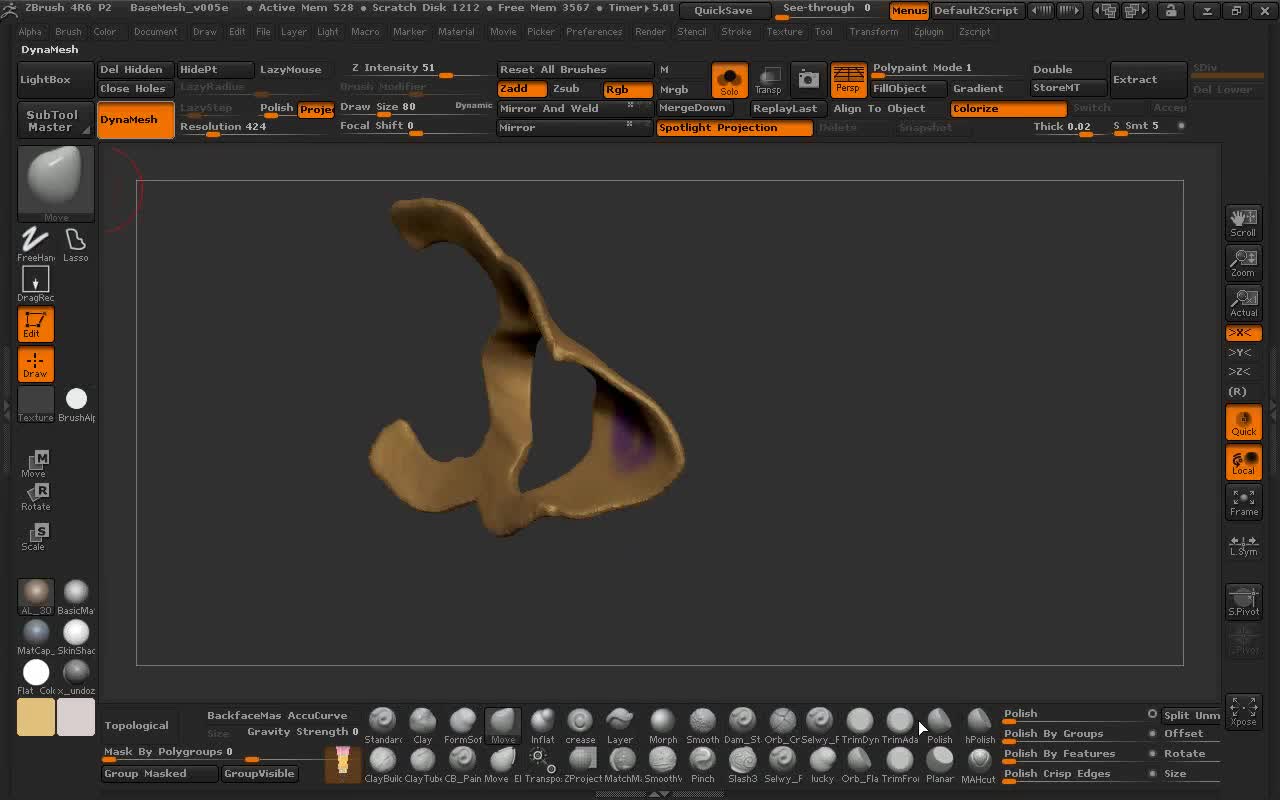Click the main color swatch

(x=35, y=717)
